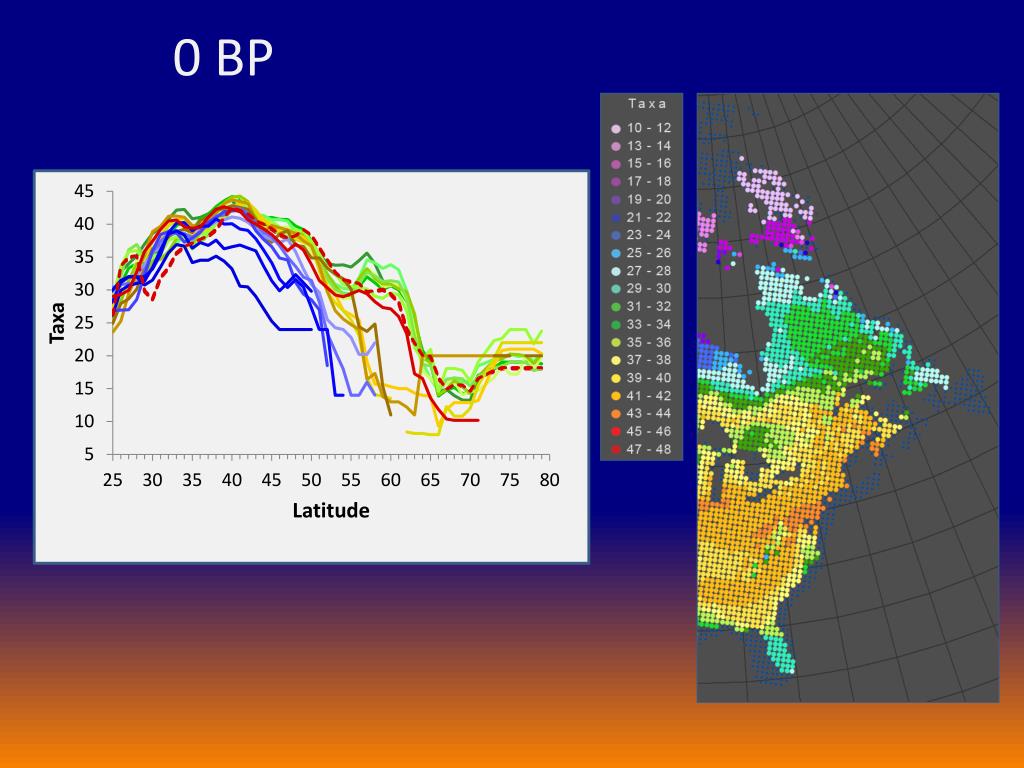This screenshot has height=768, width=1024.
Task: Pick the 21 - 22 legend color dot
Action: 616,217
